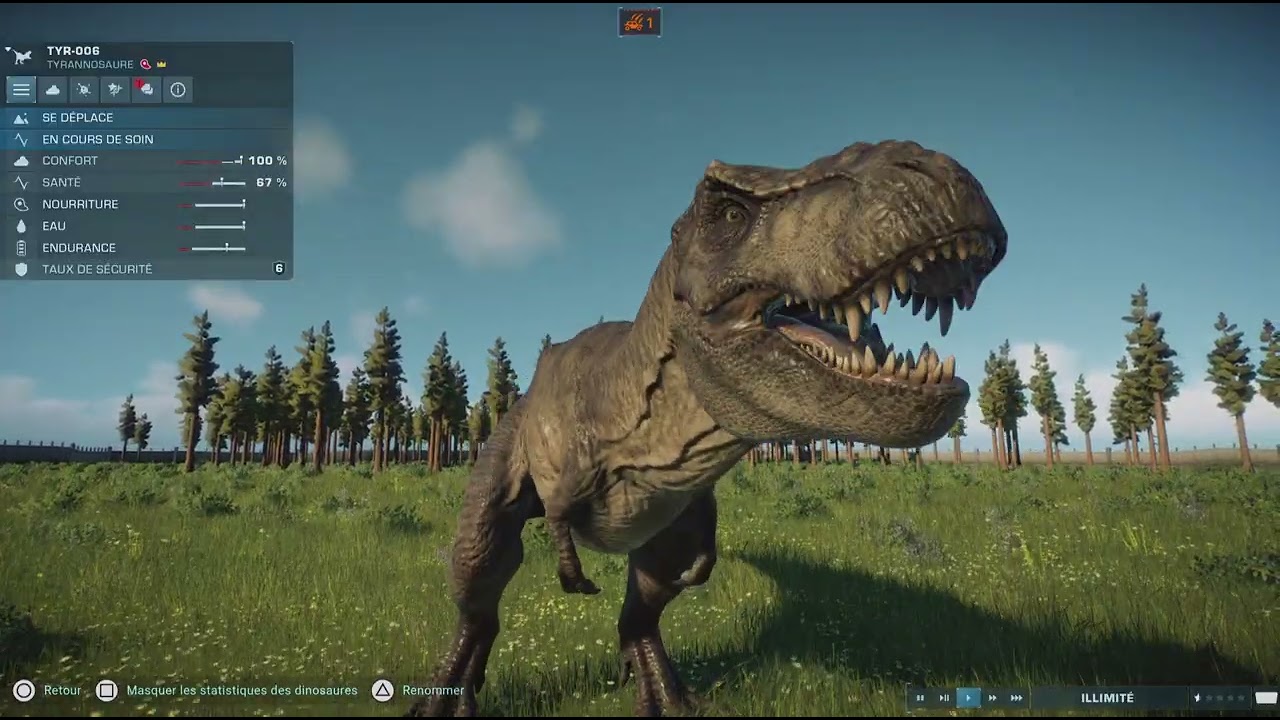Click Masquer les statistiques des dinosaures
Viewport: 1280px width, 720px height.
[x=226, y=691]
